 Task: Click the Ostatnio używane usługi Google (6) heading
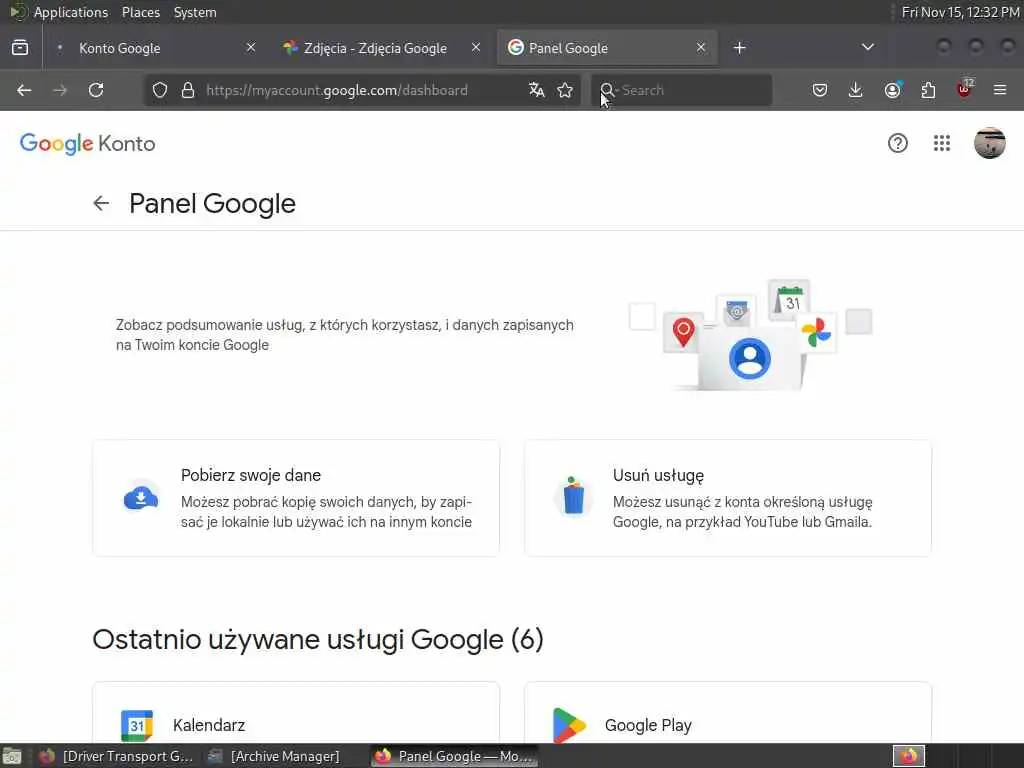[318, 639]
